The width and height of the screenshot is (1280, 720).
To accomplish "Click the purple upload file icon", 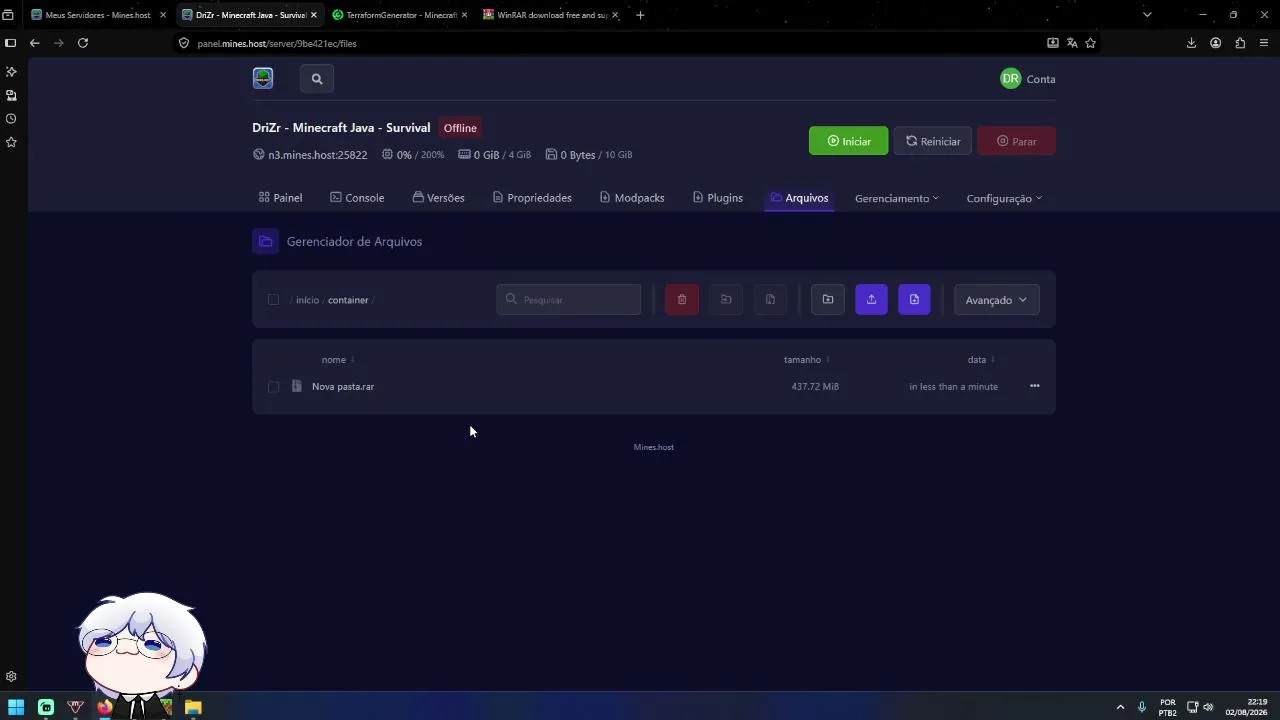I will click(x=871, y=300).
